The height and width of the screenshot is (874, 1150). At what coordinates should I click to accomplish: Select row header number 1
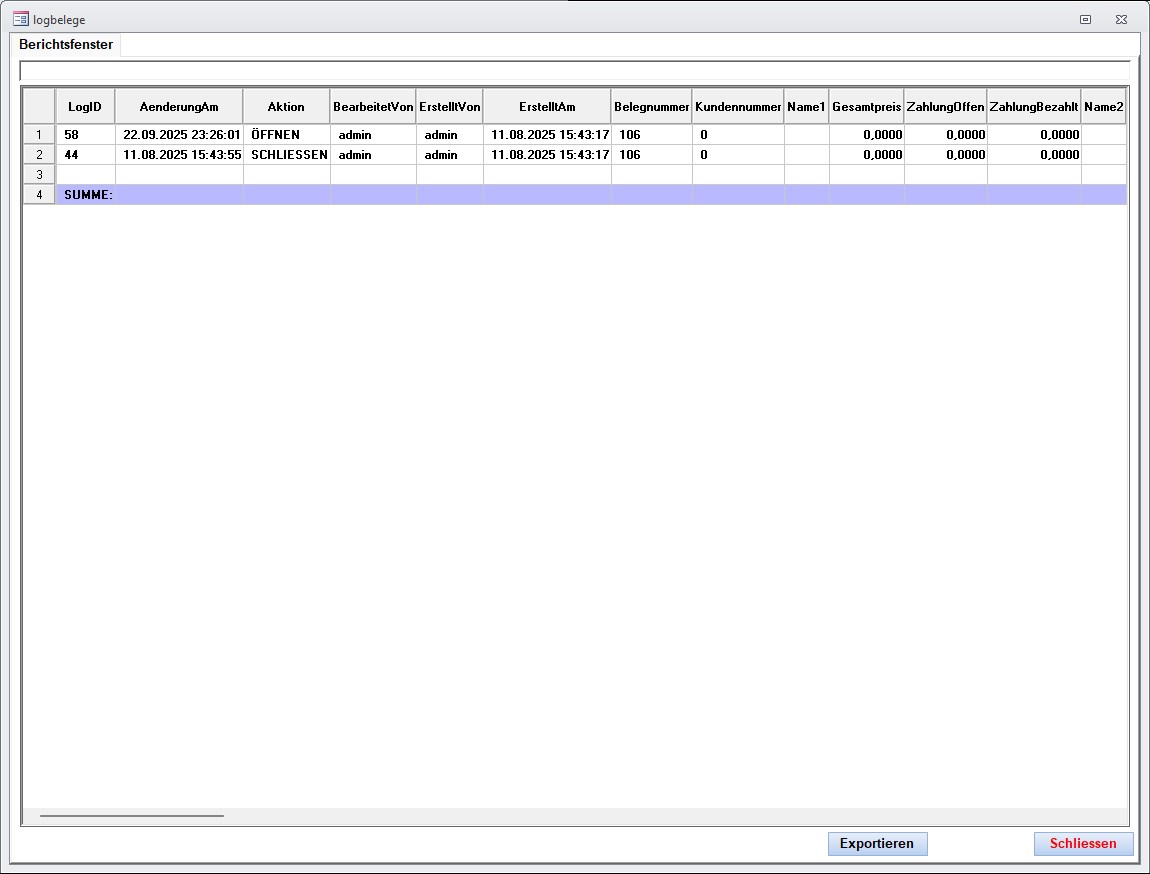click(39, 135)
